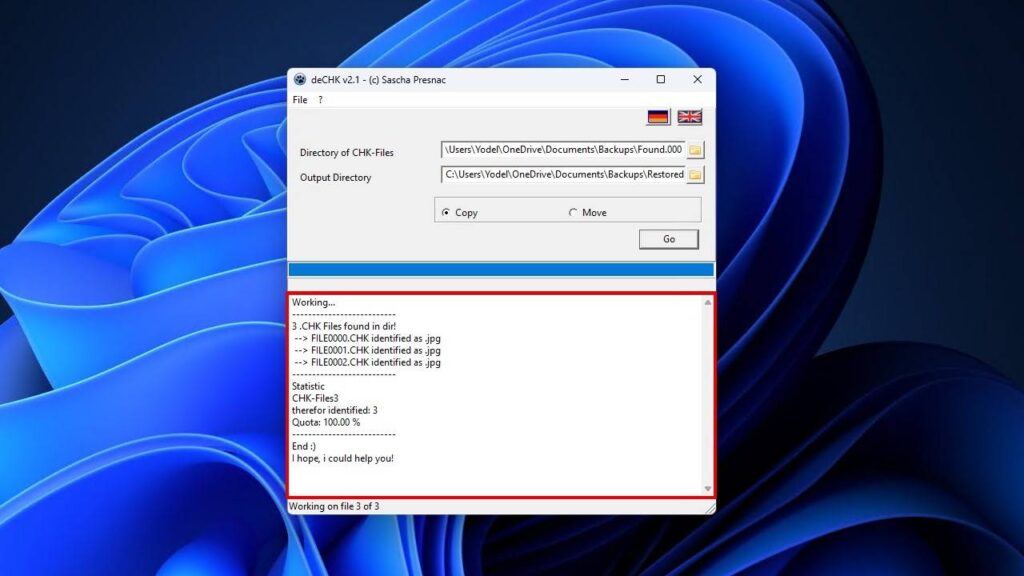The width and height of the screenshot is (1024, 576).
Task: Select the Directory of CHK-Files path field
Action: 560,150
